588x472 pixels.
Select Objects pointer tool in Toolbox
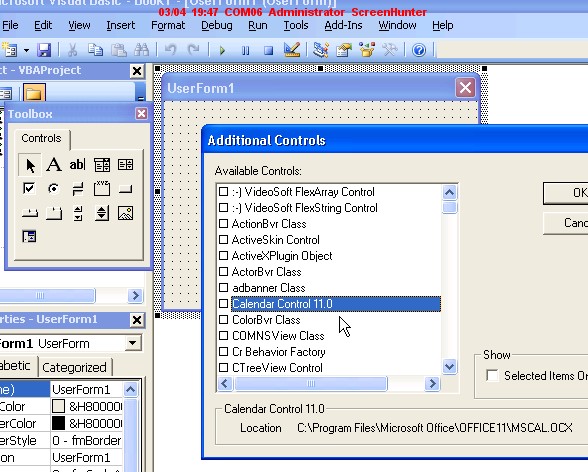(x=30, y=165)
